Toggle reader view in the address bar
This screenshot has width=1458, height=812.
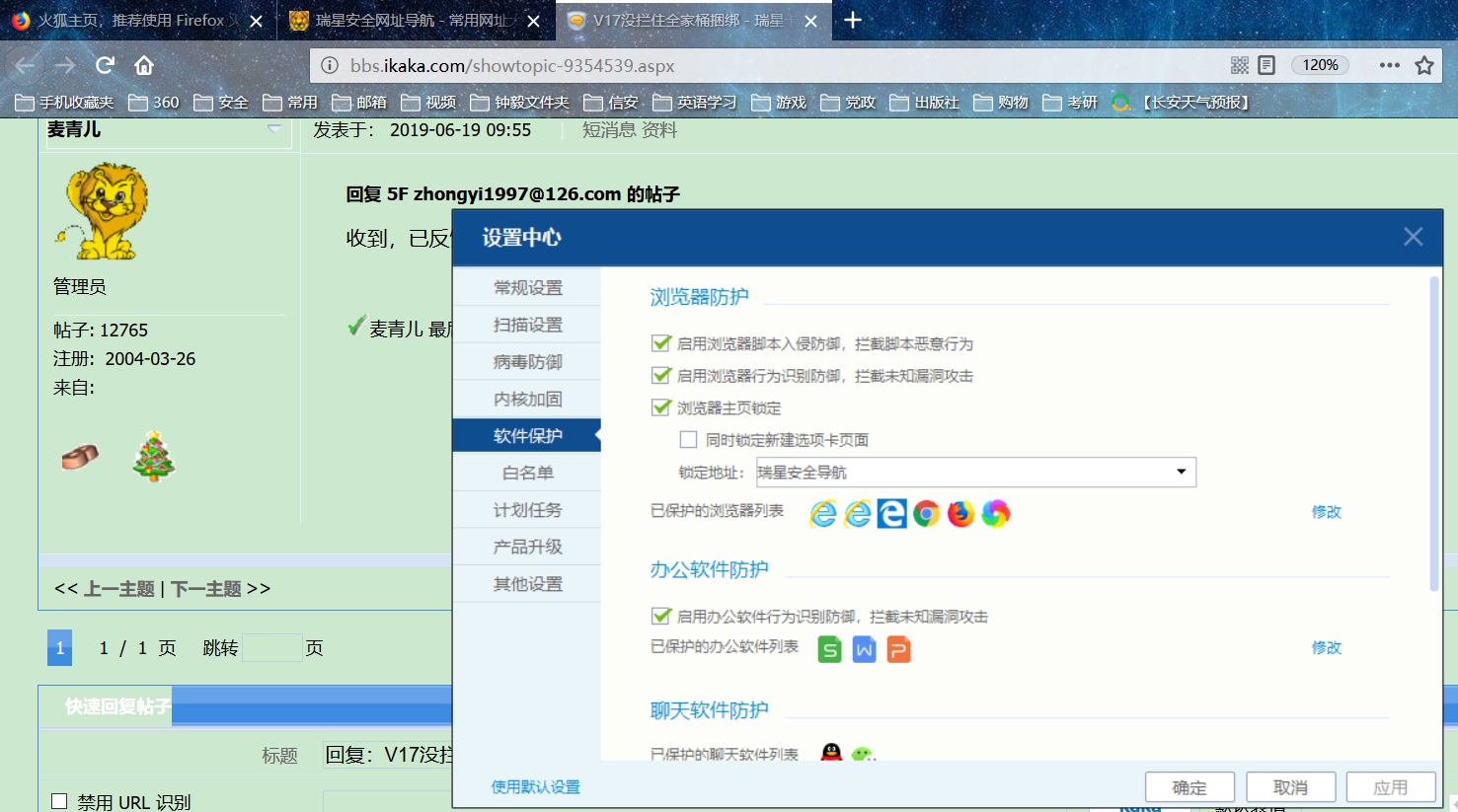1266,65
